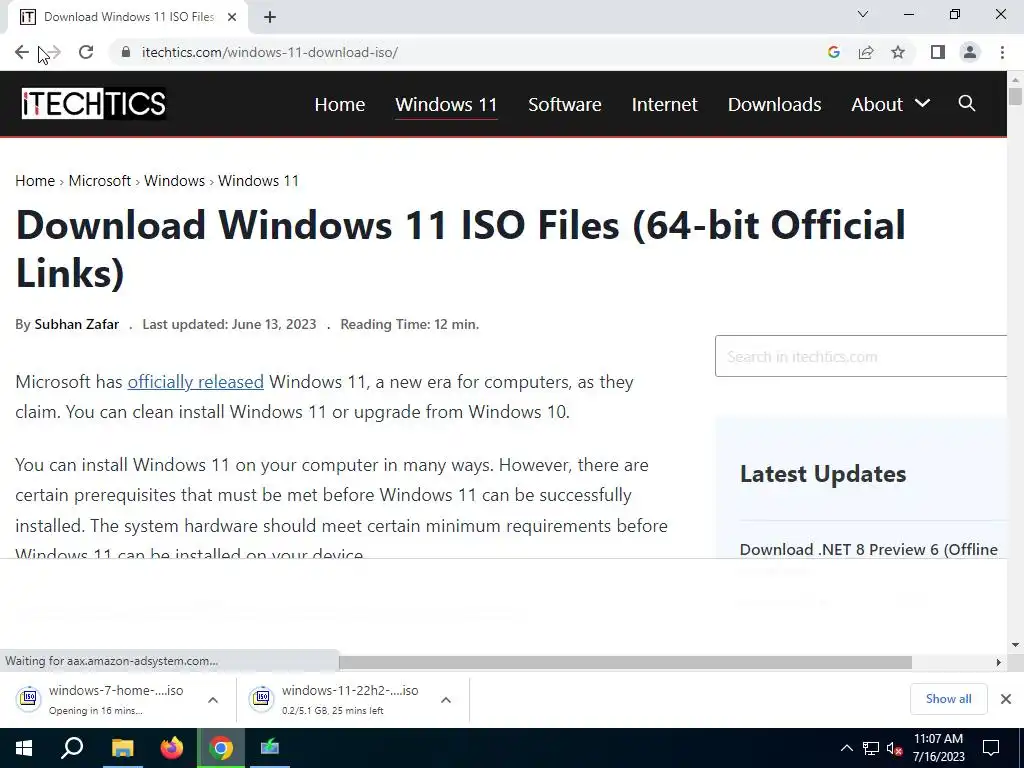Click 'Latest Updates' heading
1024x768 pixels.
click(x=823, y=473)
